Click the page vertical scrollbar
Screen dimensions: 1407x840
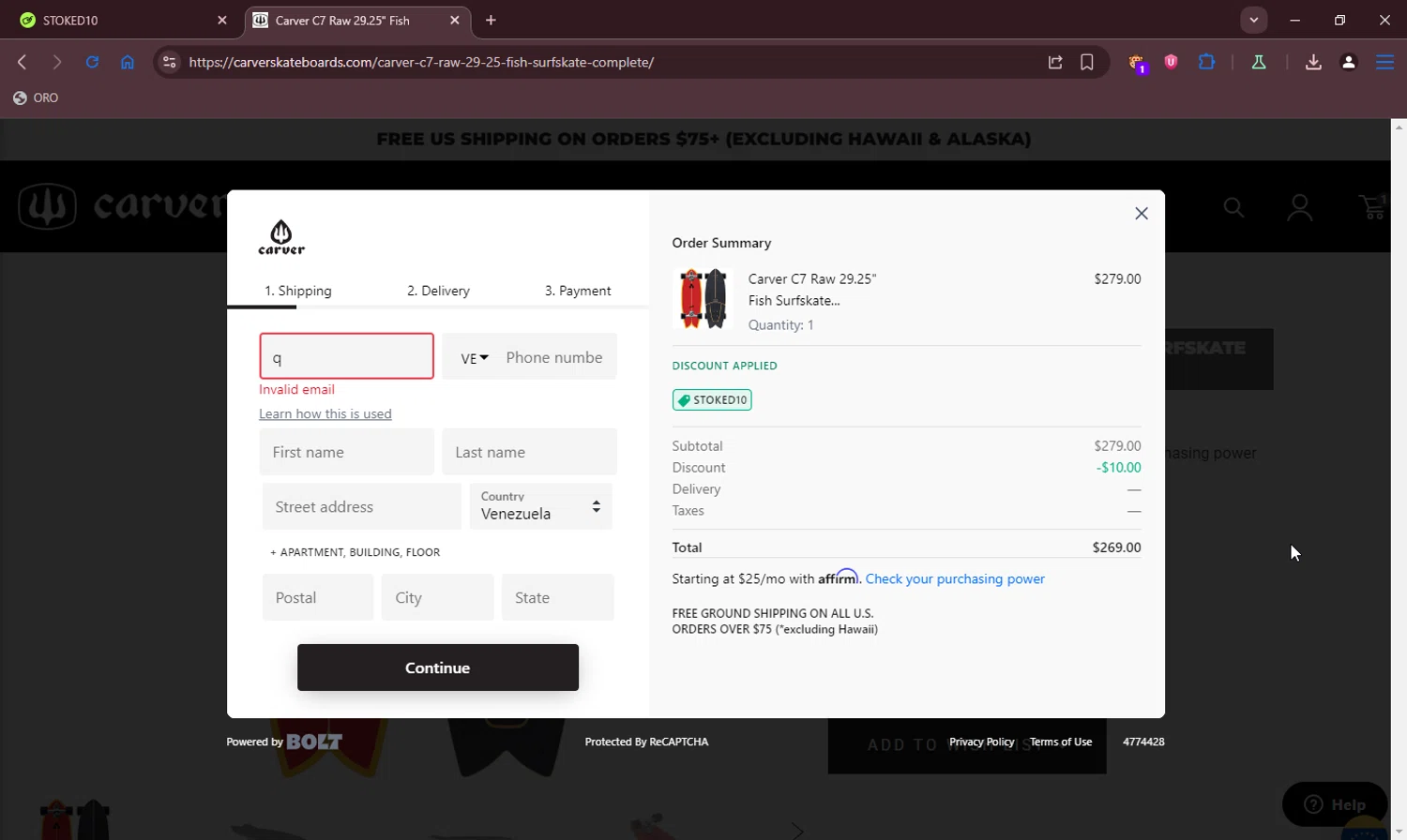click(x=1399, y=478)
